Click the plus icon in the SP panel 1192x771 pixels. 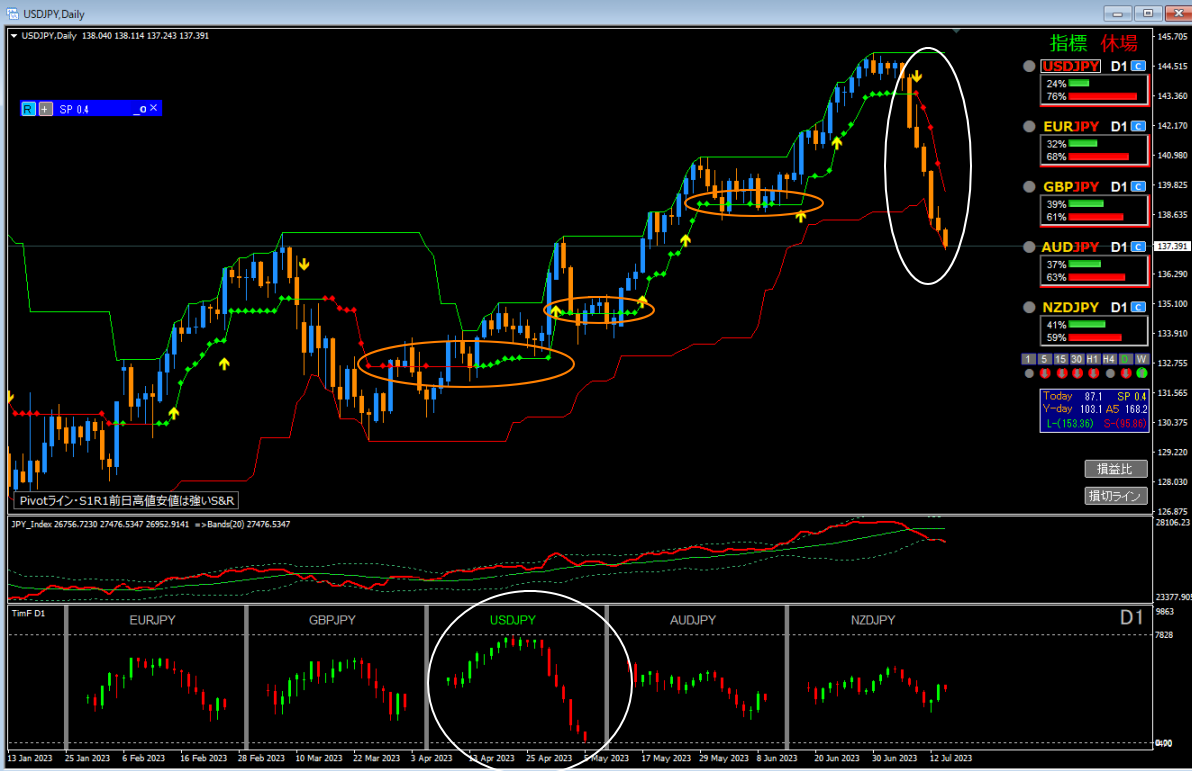[x=45, y=109]
